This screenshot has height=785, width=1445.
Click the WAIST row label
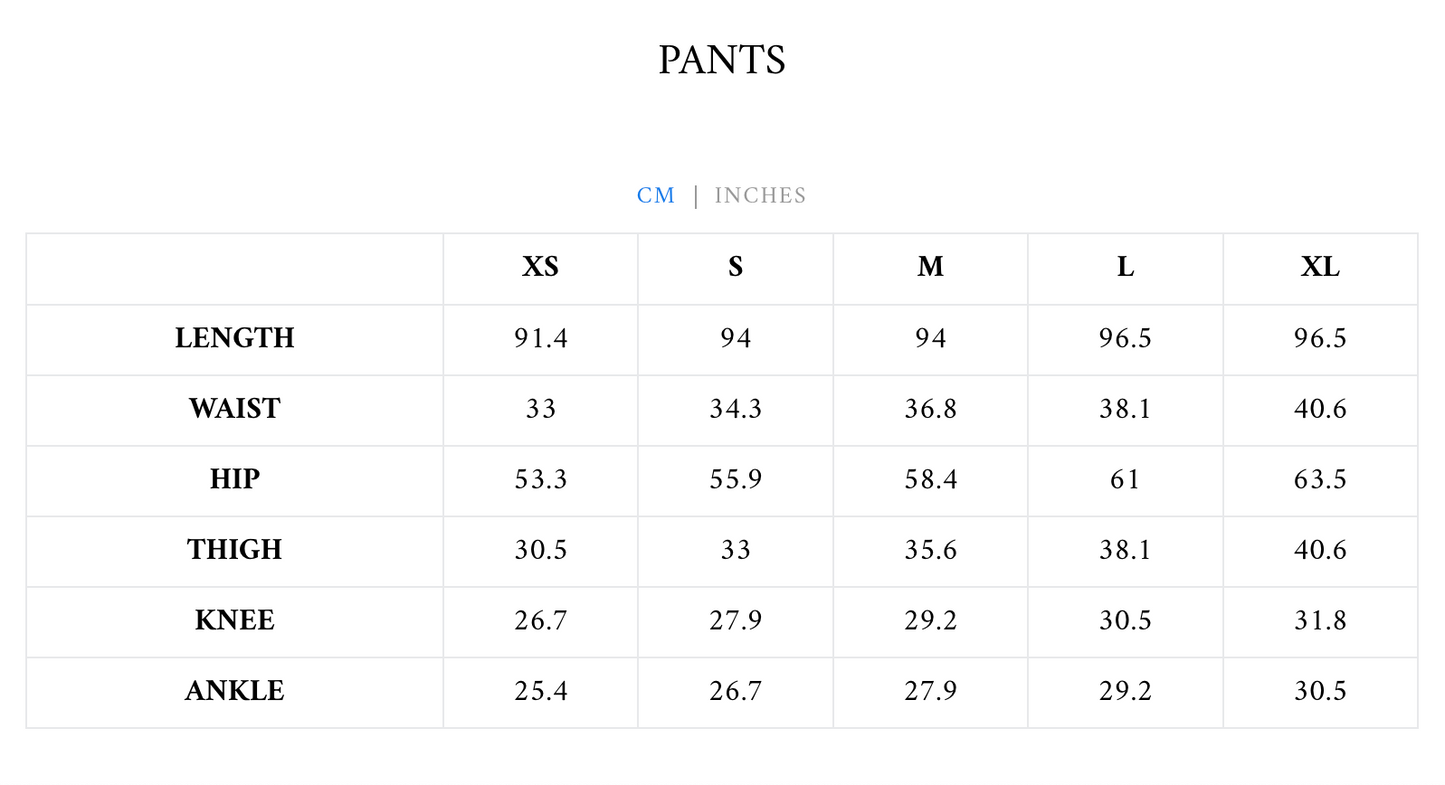235,409
